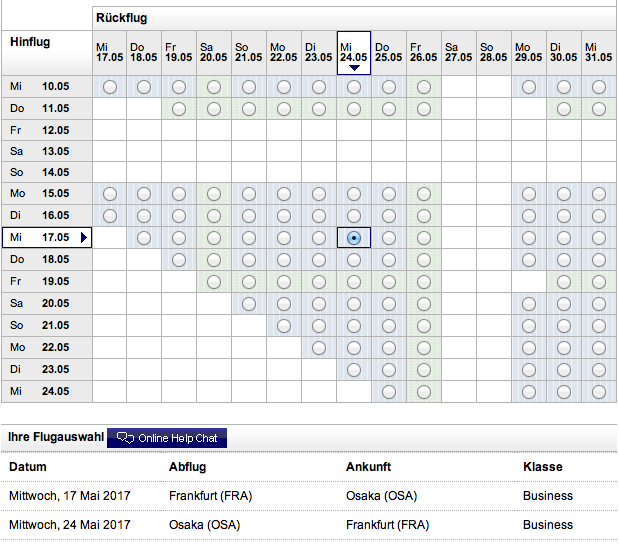Select outbound Mi 10.05 with return Mi 17.05
The height and width of the screenshot is (547, 619).
109,88
